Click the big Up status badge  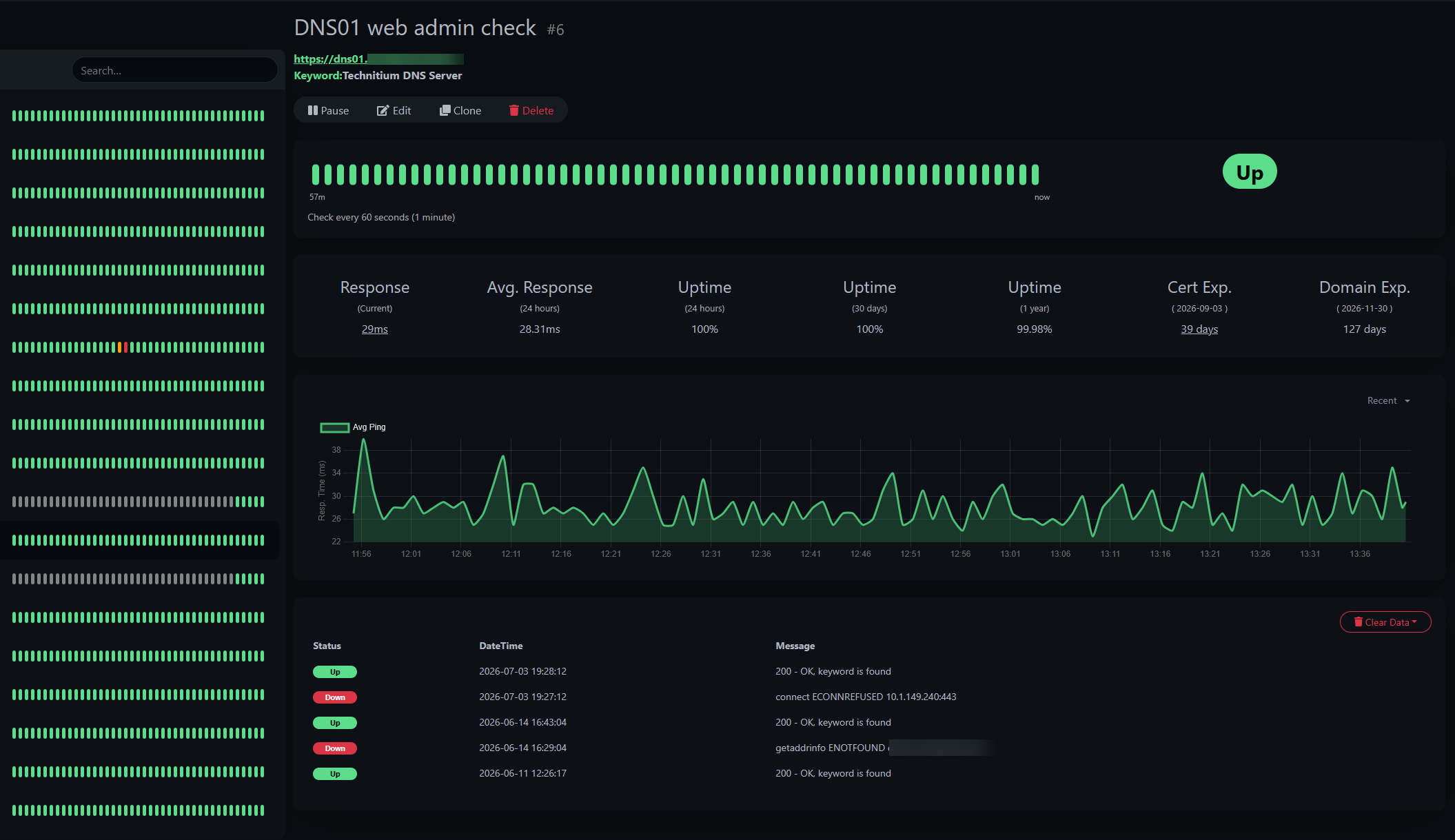(1250, 172)
